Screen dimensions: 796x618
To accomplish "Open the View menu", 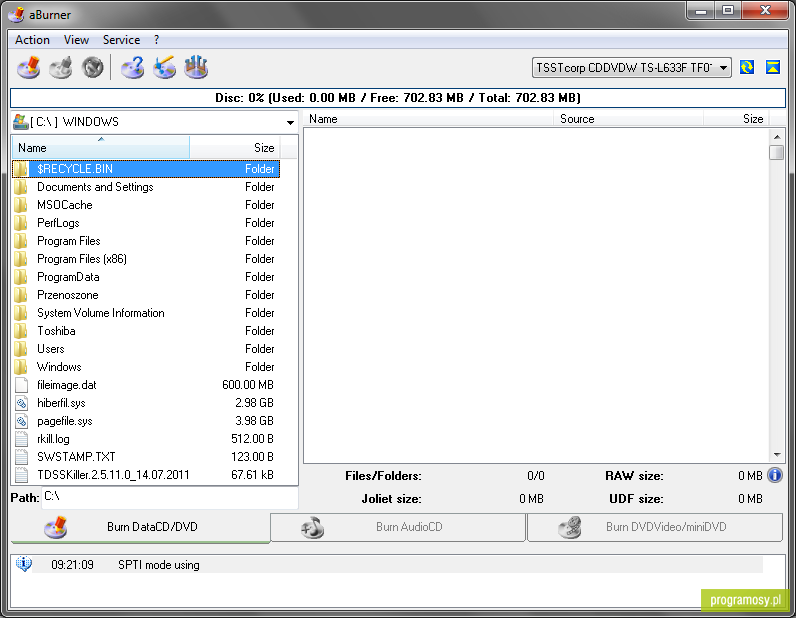I will point(76,40).
